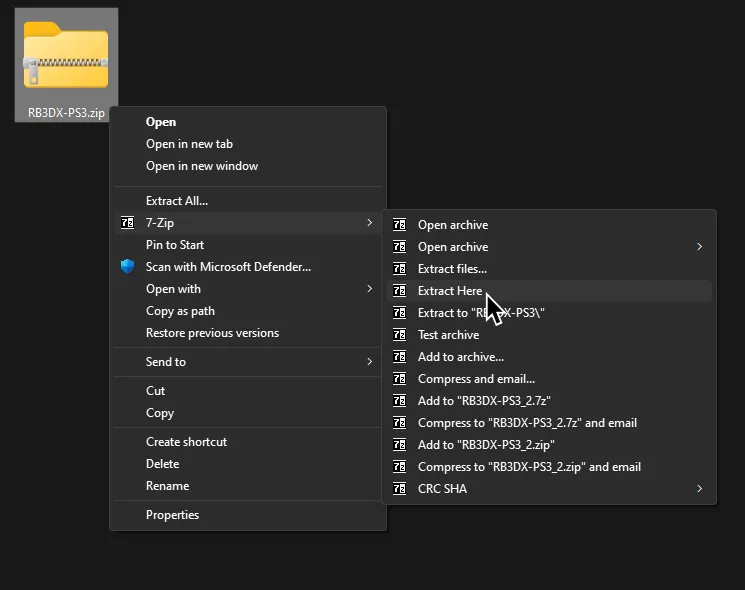Click the 7z icon beside CRC SHA
Viewport: 745px width, 590px height.
coord(400,488)
